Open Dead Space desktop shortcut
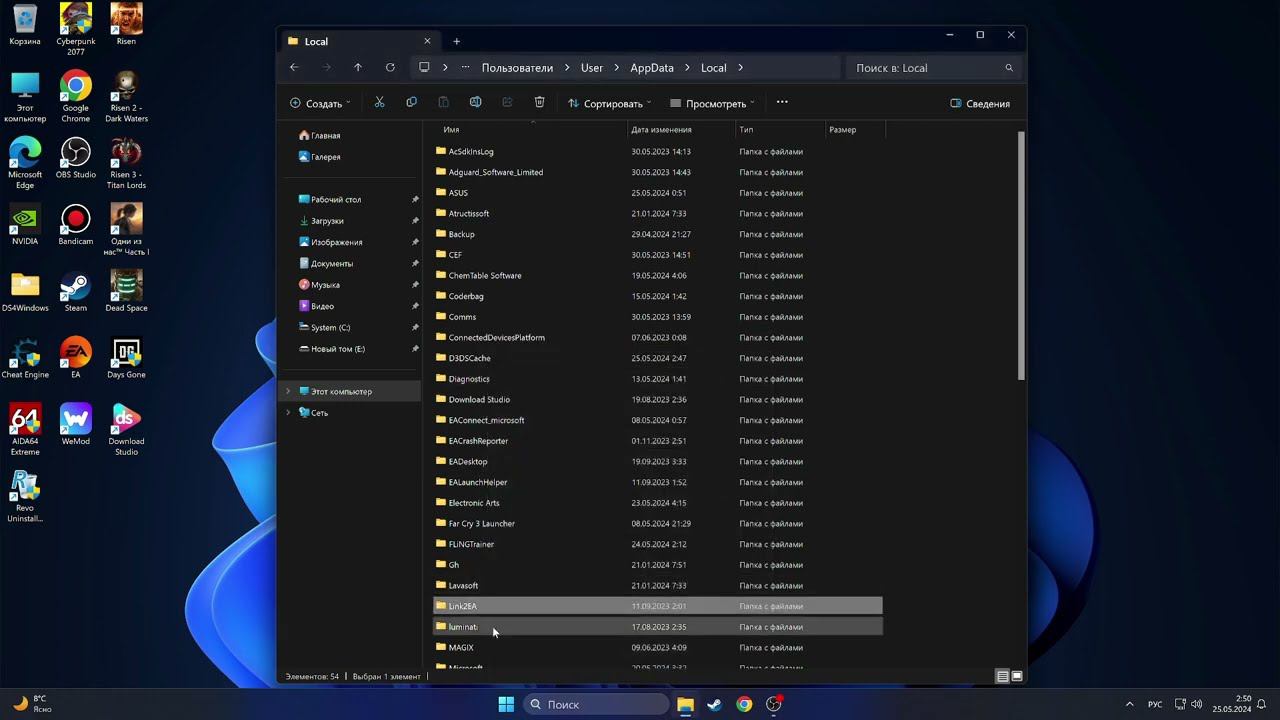The height and width of the screenshot is (720, 1280). tap(126, 291)
